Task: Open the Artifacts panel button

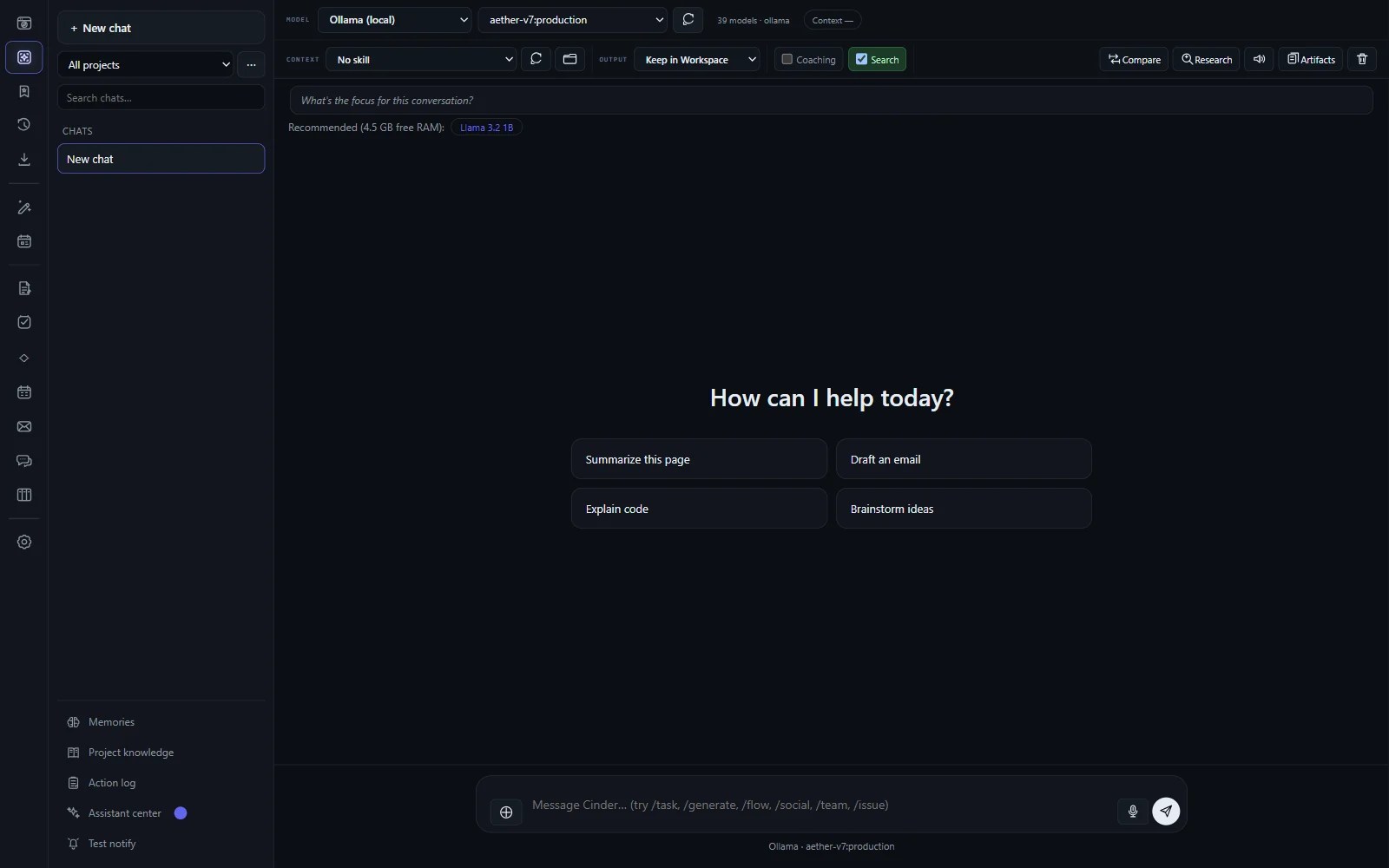Action: click(x=1311, y=59)
